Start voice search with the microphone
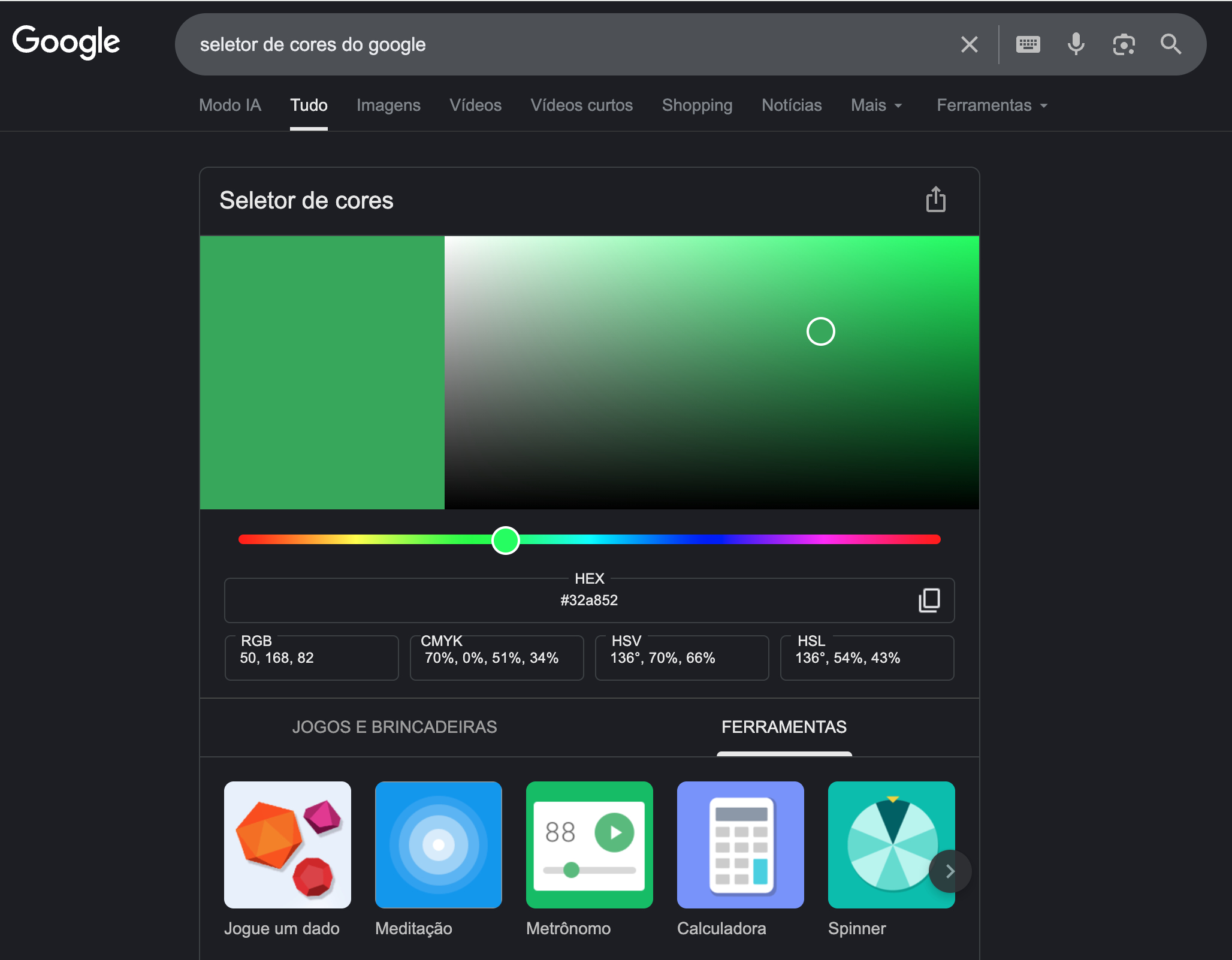Viewport: 1232px width, 960px height. [x=1076, y=44]
